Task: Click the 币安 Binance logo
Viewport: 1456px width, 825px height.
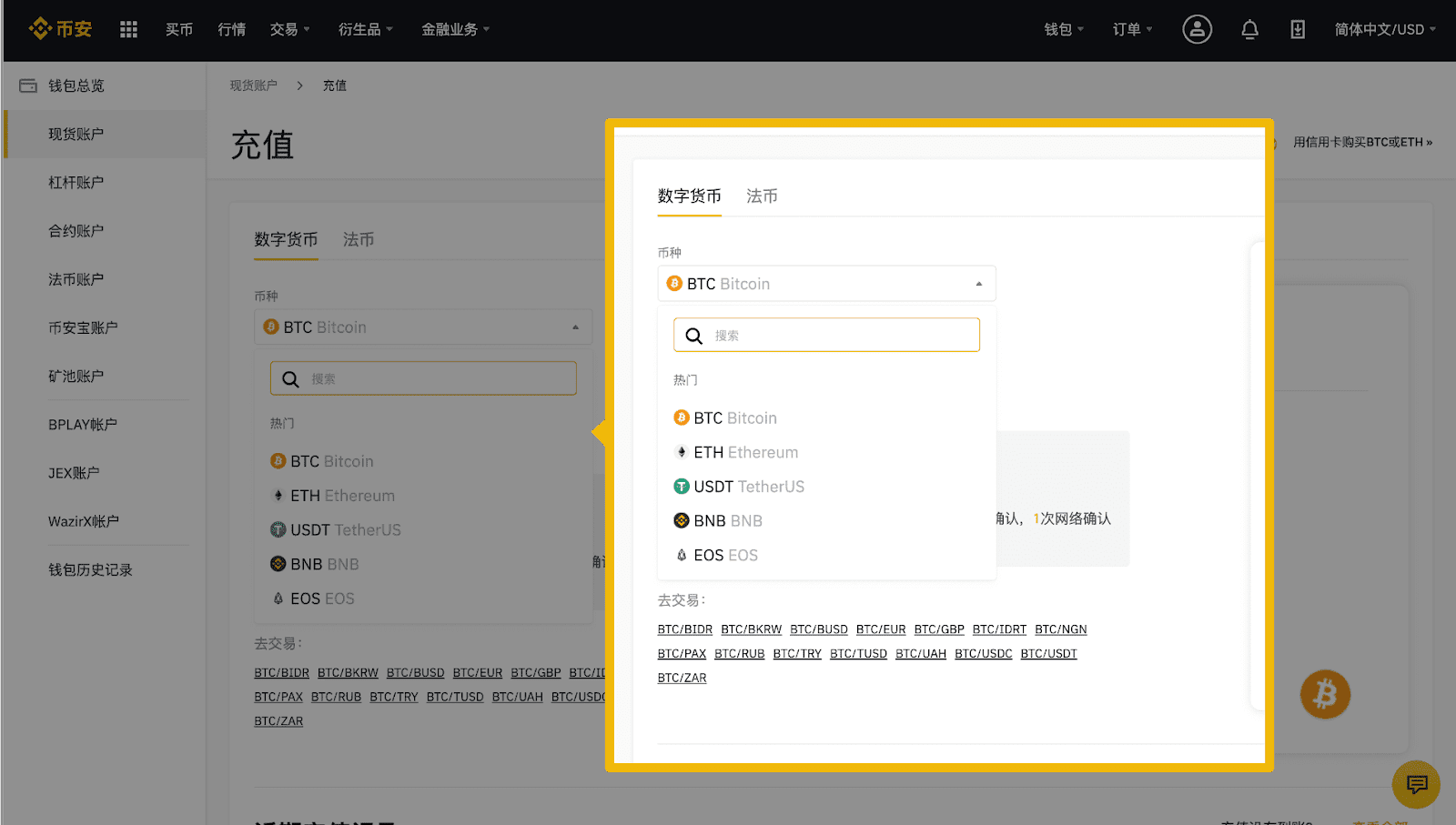Action: click(x=60, y=29)
